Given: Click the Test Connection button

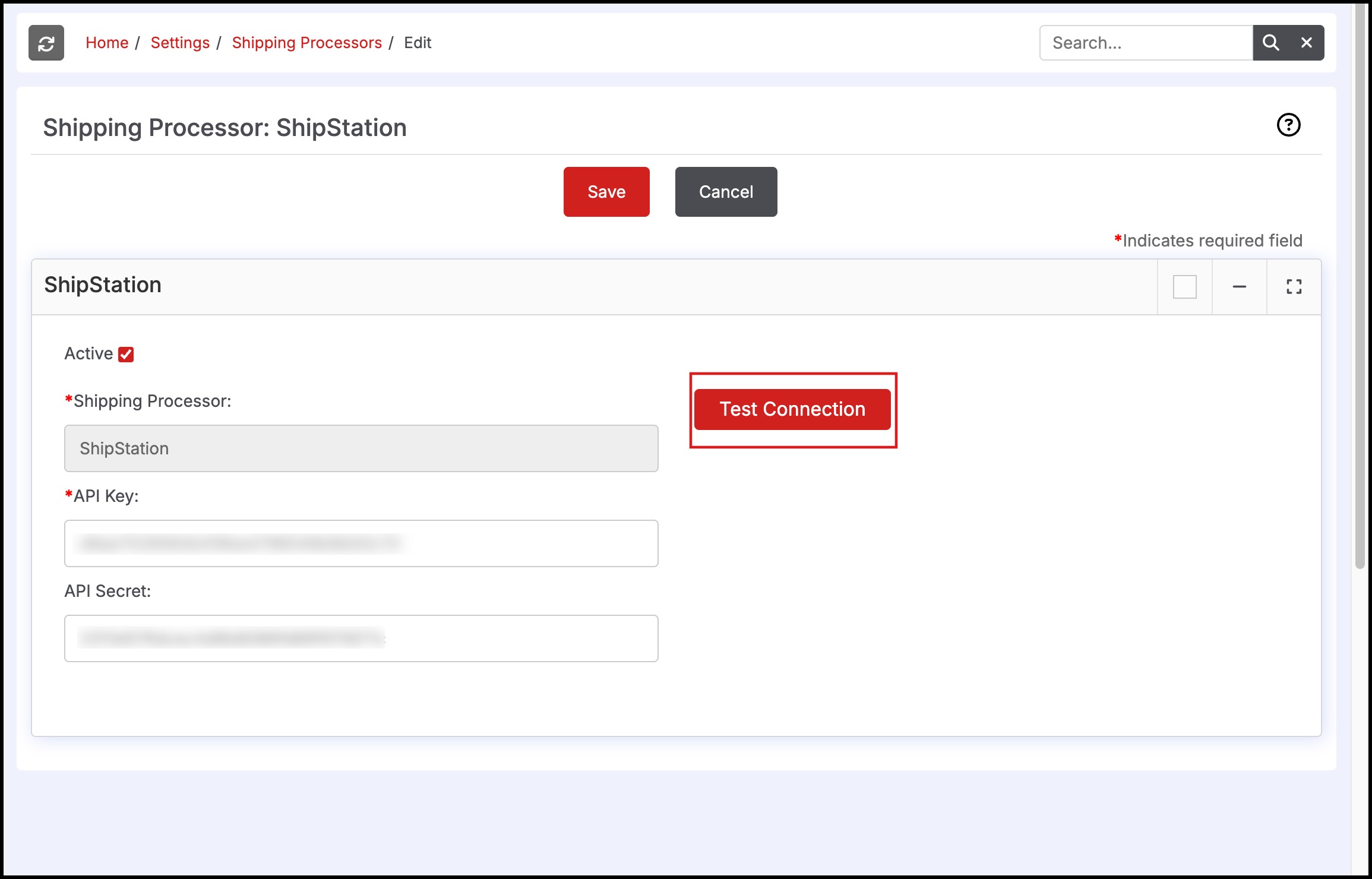Looking at the screenshot, I should coord(792,409).
